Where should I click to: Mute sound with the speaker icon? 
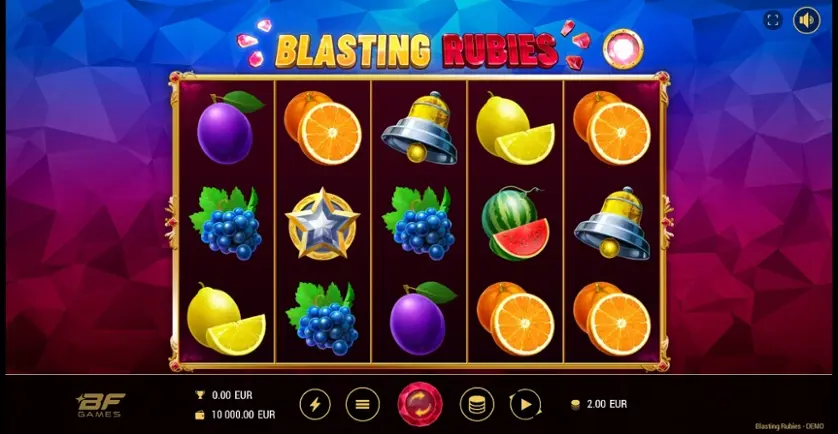(x=806, y=21)
